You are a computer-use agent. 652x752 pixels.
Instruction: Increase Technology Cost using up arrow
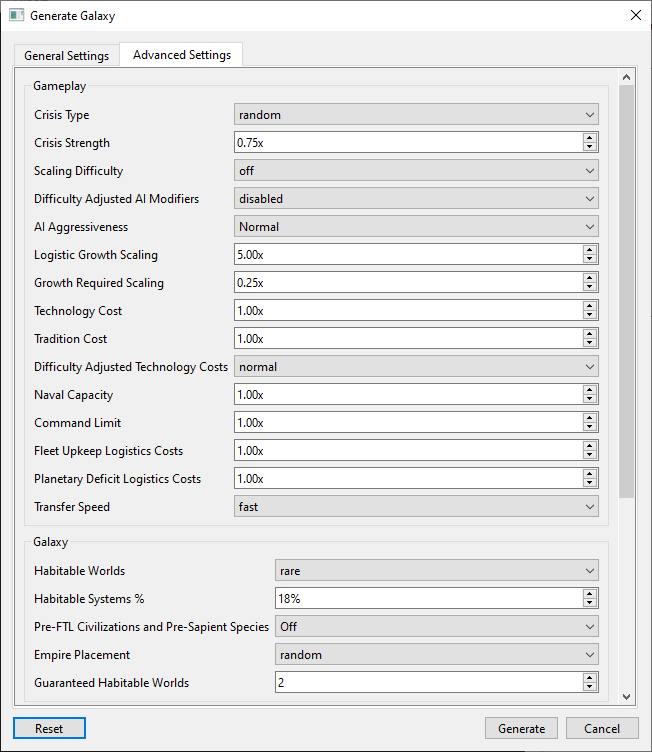590,306
